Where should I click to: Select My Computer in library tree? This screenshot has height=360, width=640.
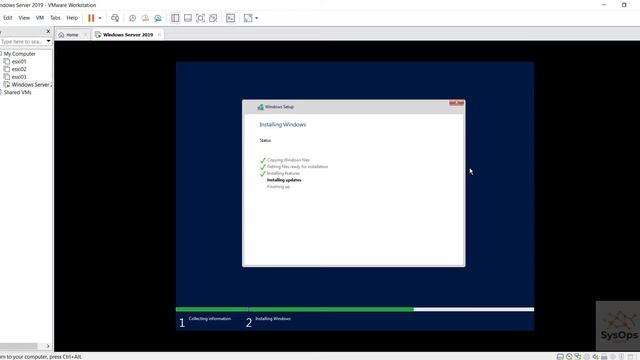click(20, 53)
